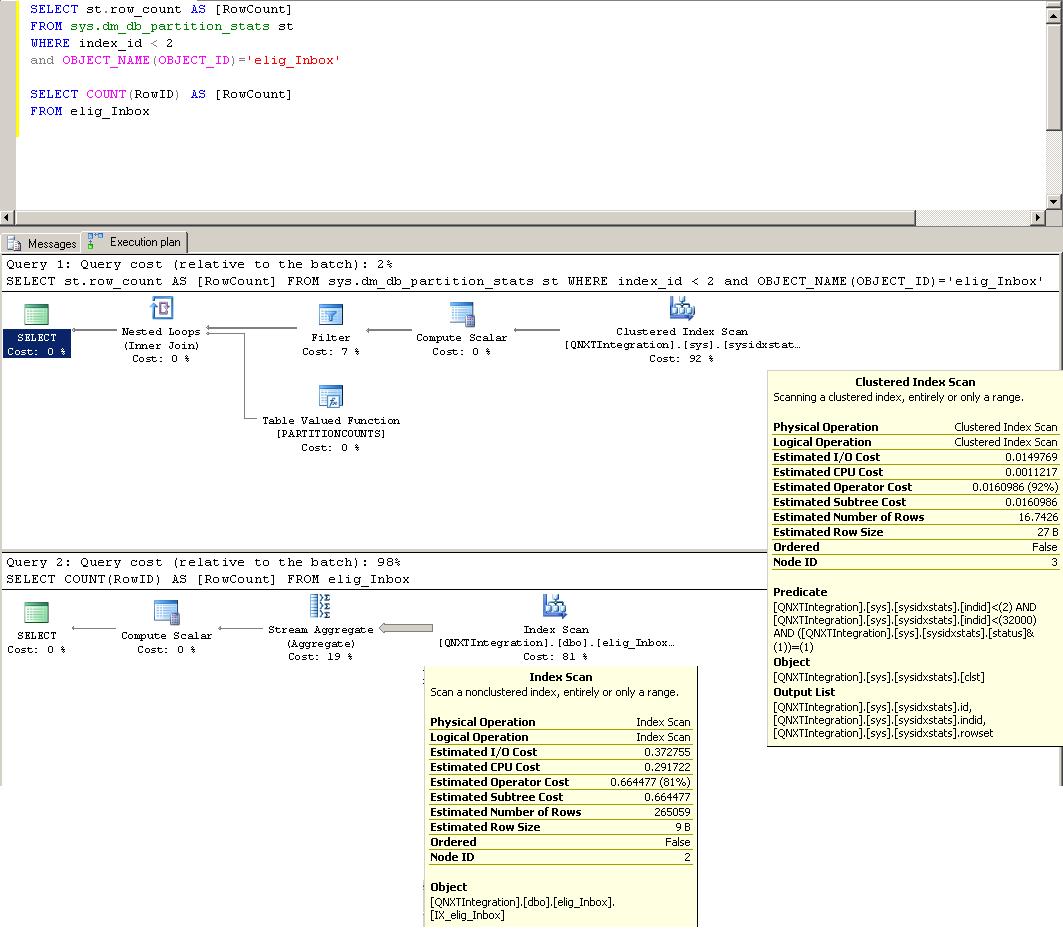Click the '0.664477 (81%)' operator cost value

point(650,782)
